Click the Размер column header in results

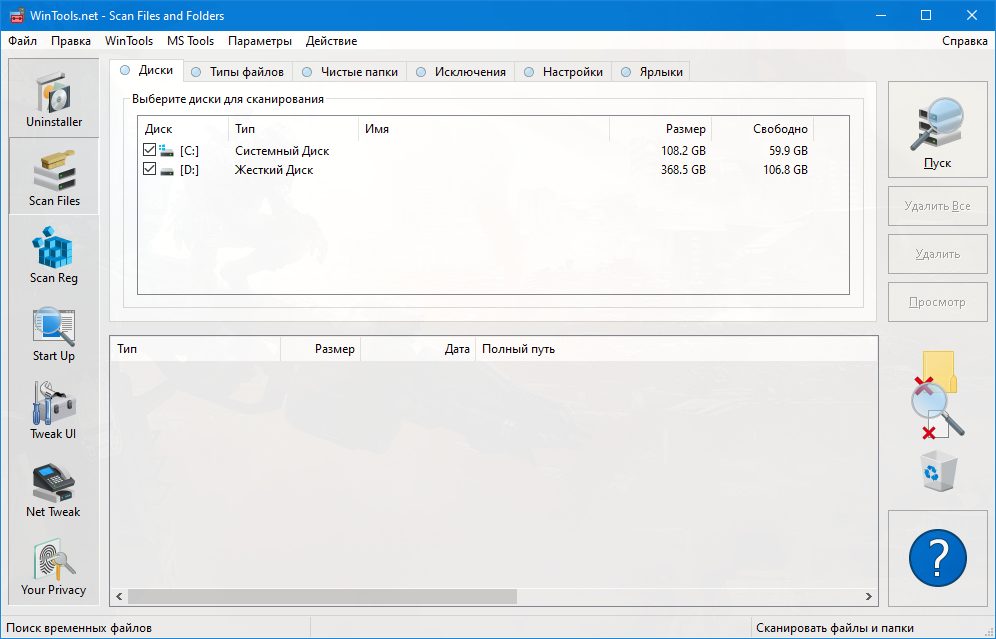coord(320,349)
